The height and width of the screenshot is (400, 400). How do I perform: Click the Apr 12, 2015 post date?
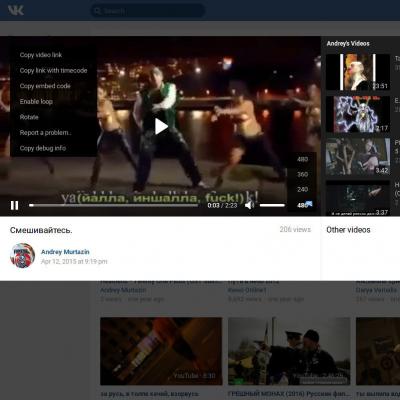[x=74, y=261]
